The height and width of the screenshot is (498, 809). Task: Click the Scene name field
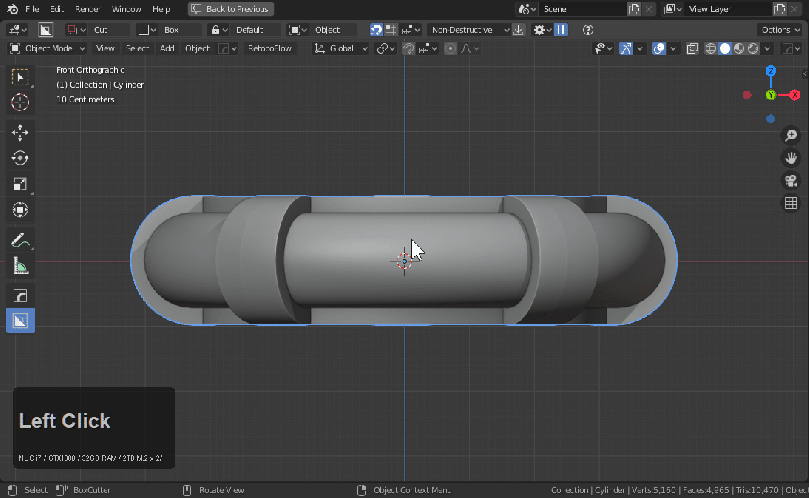pyautogui.click(x=582, y=9)
